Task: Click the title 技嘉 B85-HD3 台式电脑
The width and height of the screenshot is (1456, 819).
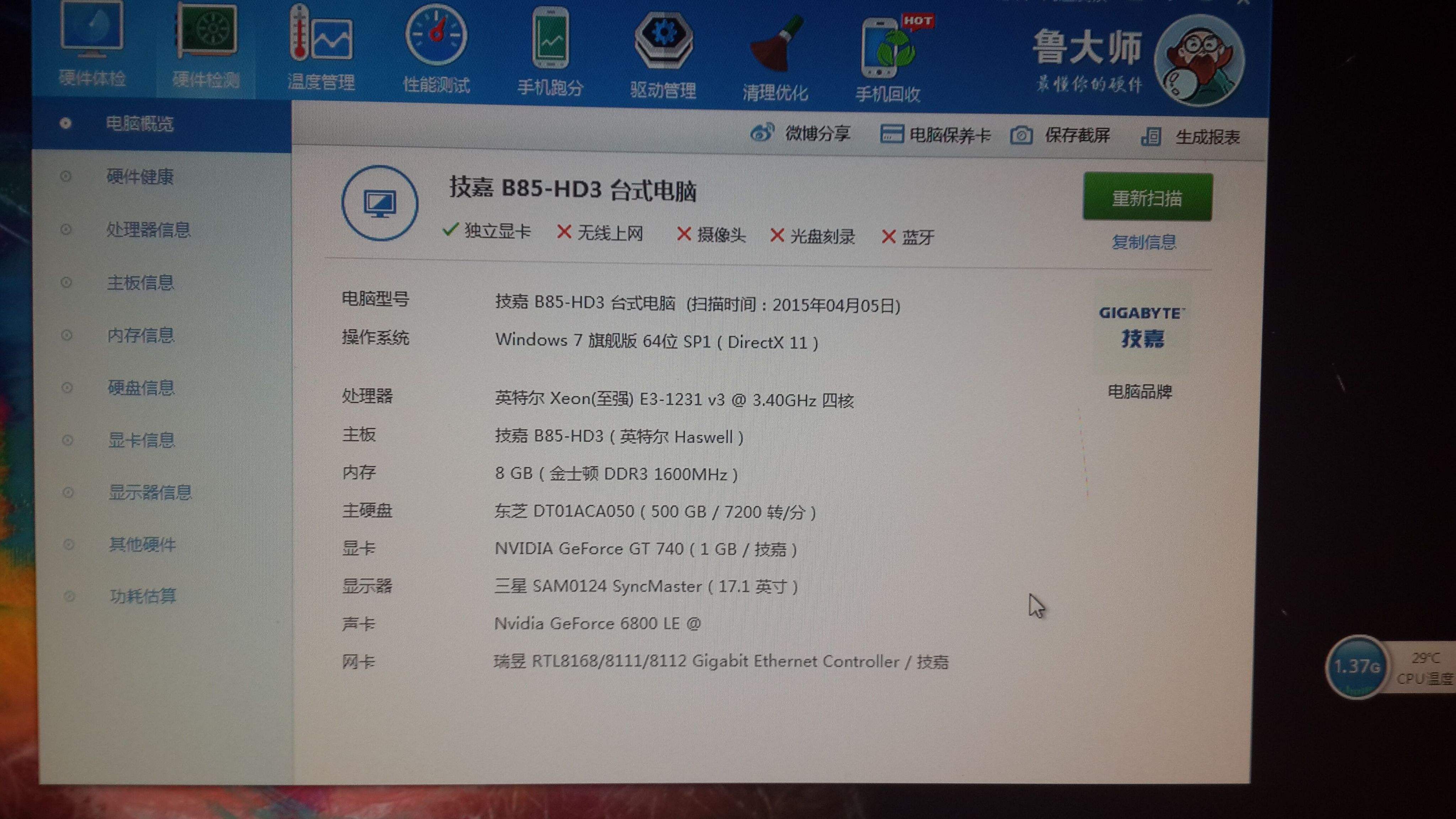Action: [x=572, y=189]
